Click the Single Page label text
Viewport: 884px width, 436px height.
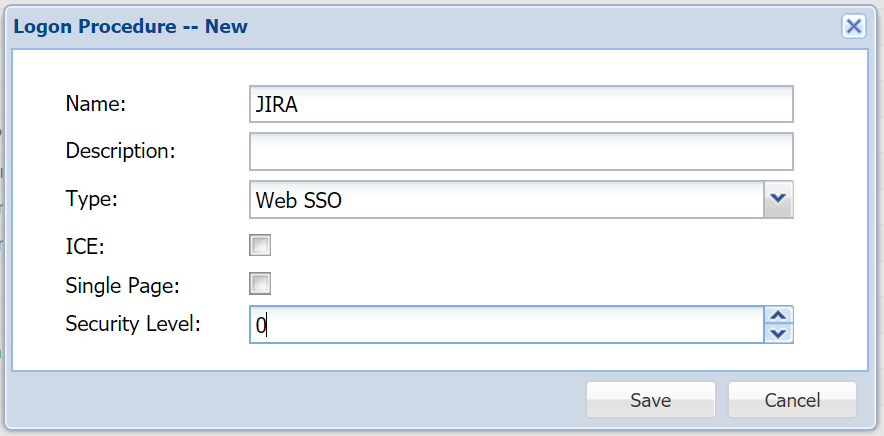point(122,285)
